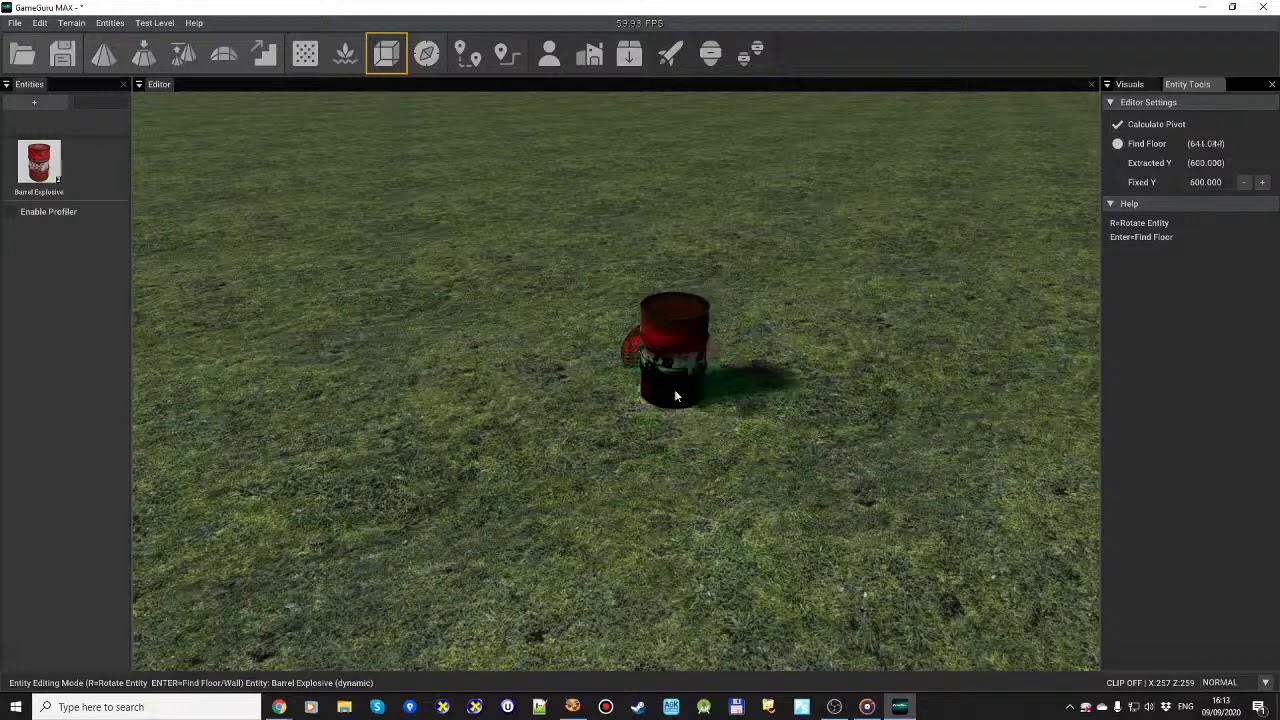Open the Visuals panel dropdown arrow
This screenshot has height=720, width=1280.
click(1106, 84)
